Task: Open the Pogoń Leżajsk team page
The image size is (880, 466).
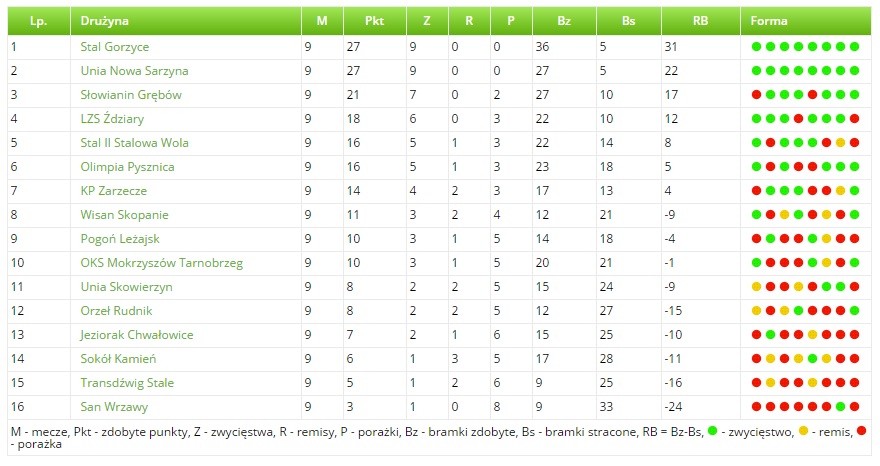Action: 120,239
